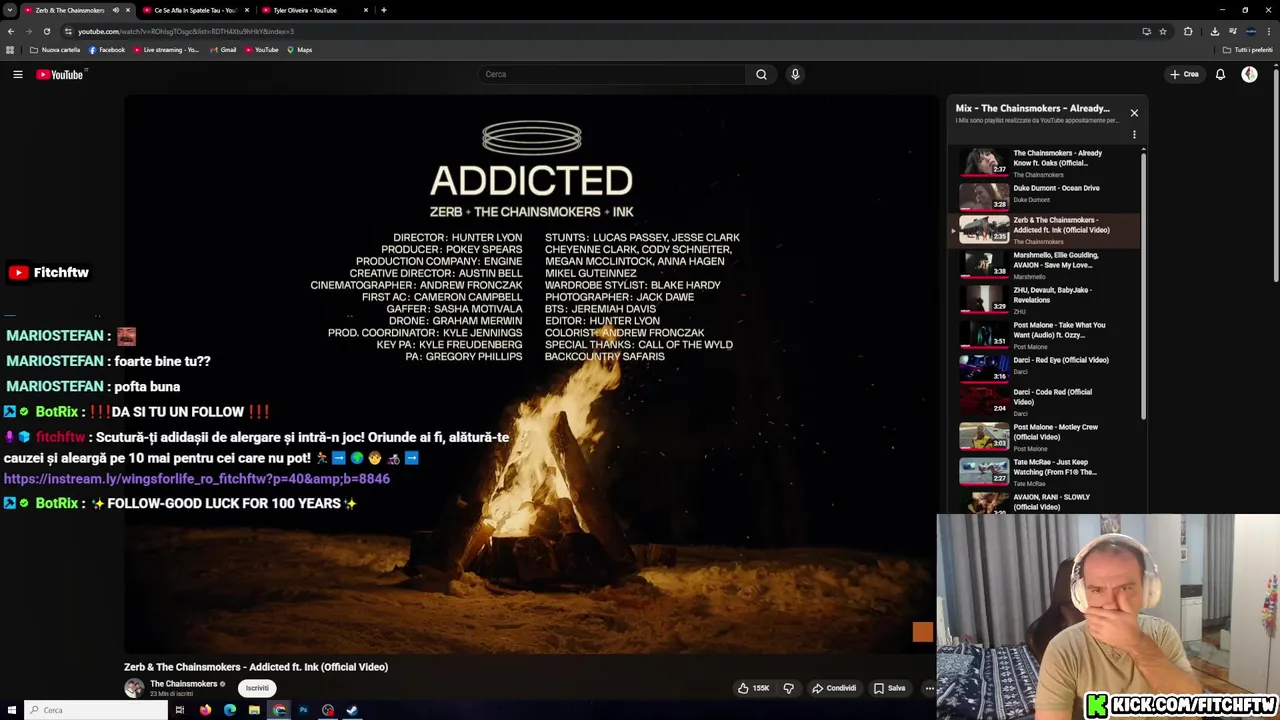Select the Zerb & The Chainsmokers tab
The image size is (1280, 720).
coord(69,10)
